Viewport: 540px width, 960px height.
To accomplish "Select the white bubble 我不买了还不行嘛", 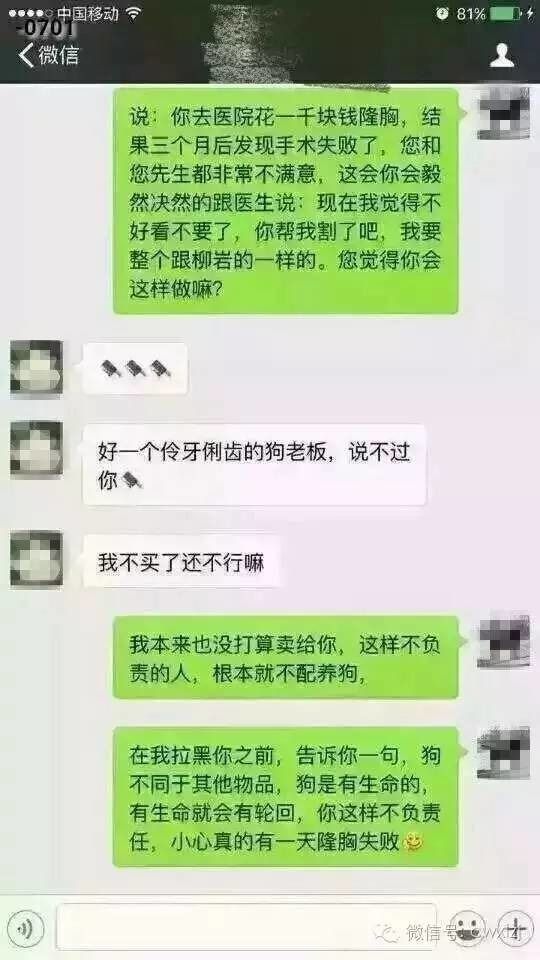I will point(181,561).
